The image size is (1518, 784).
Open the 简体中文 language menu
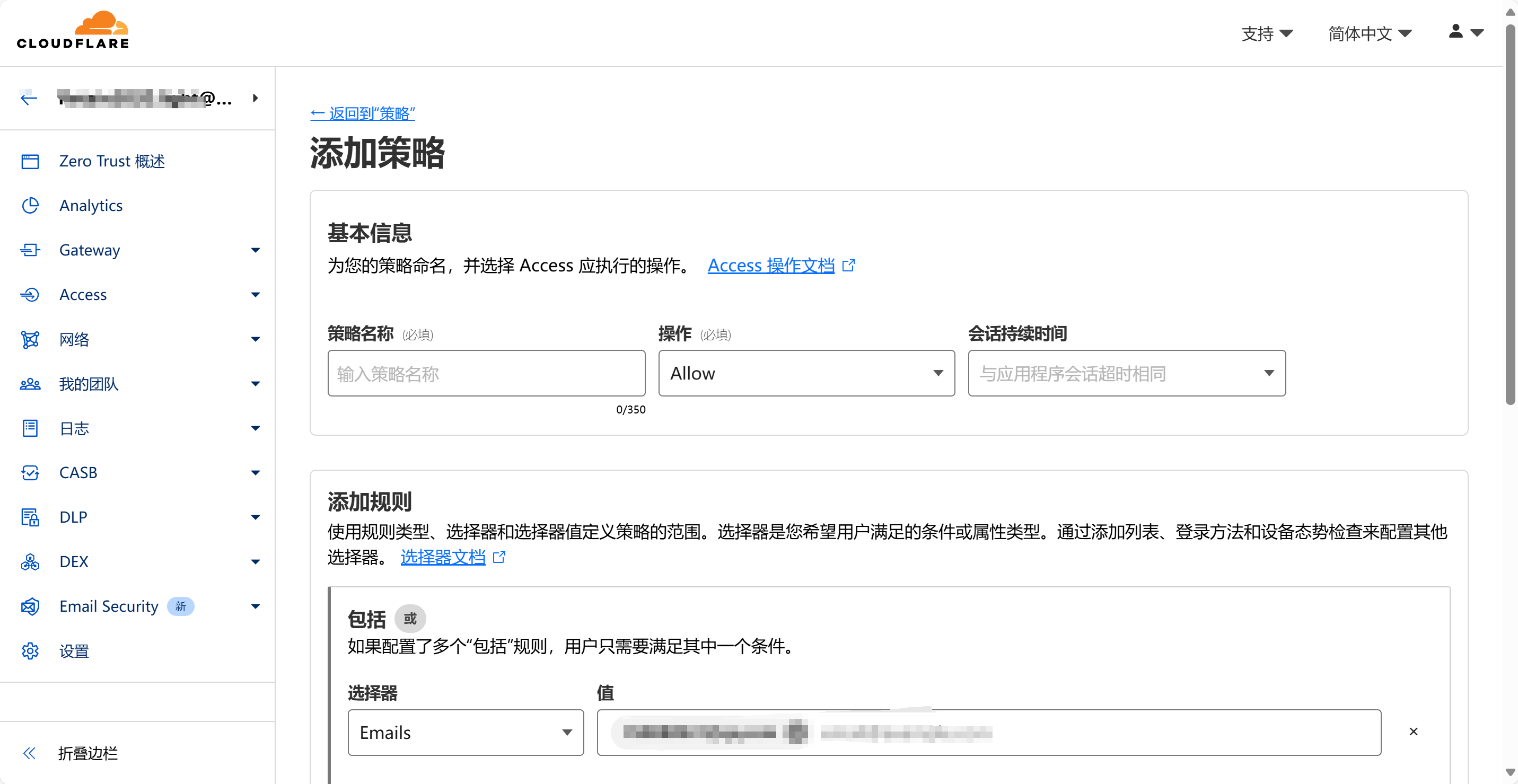1369,33
